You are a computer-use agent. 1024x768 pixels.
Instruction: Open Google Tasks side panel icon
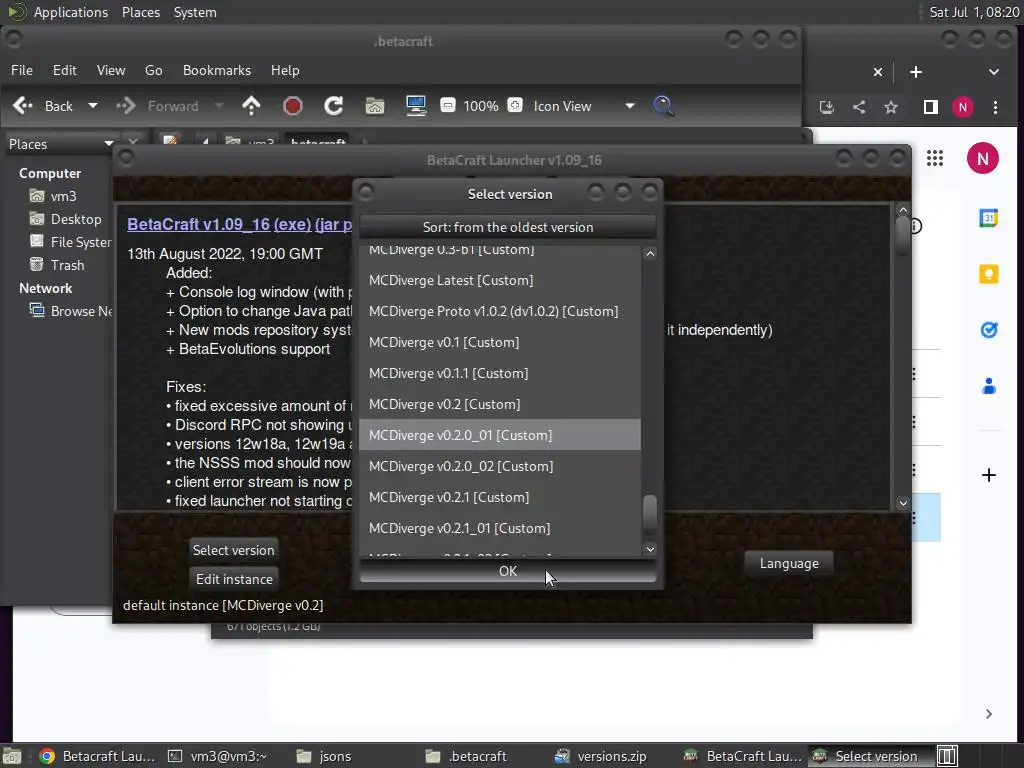[x=989, y=330]
